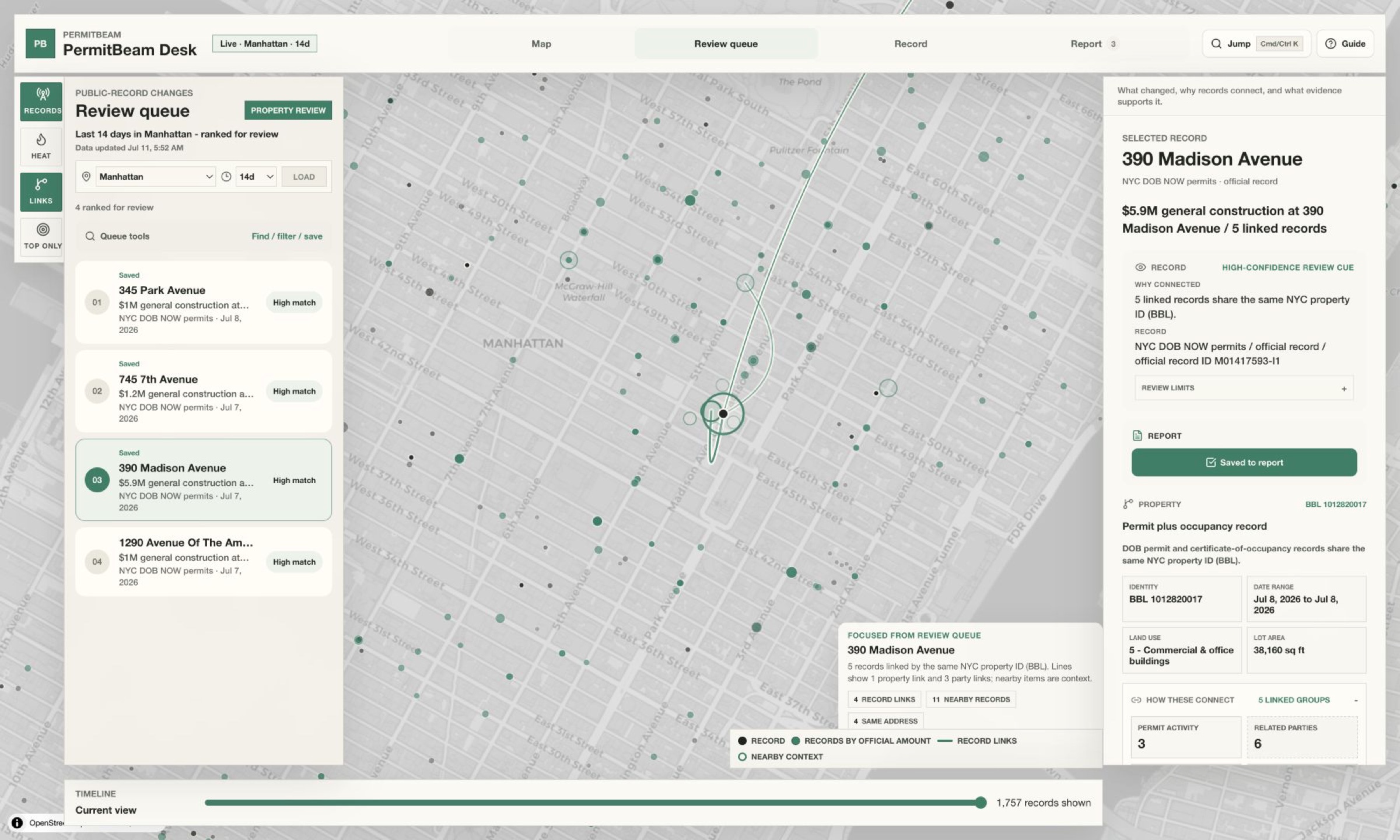Select the 345 Park Avenue queue card

pos(204,302)
